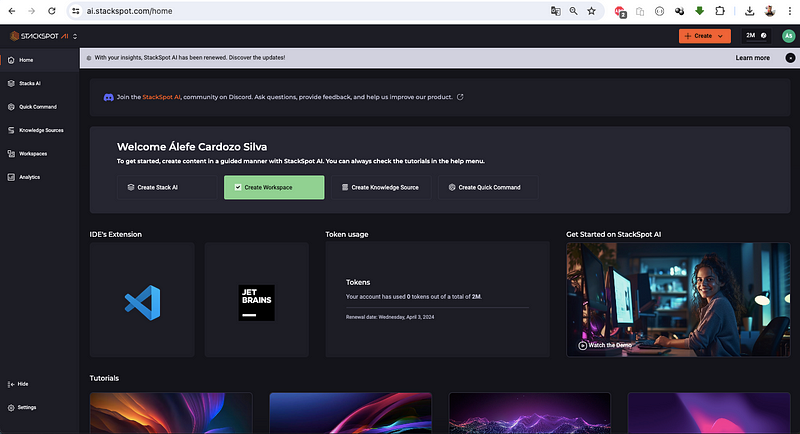Open the first orange tutorial thumbnail
800x434 pixels.
[x=171, y=413]
